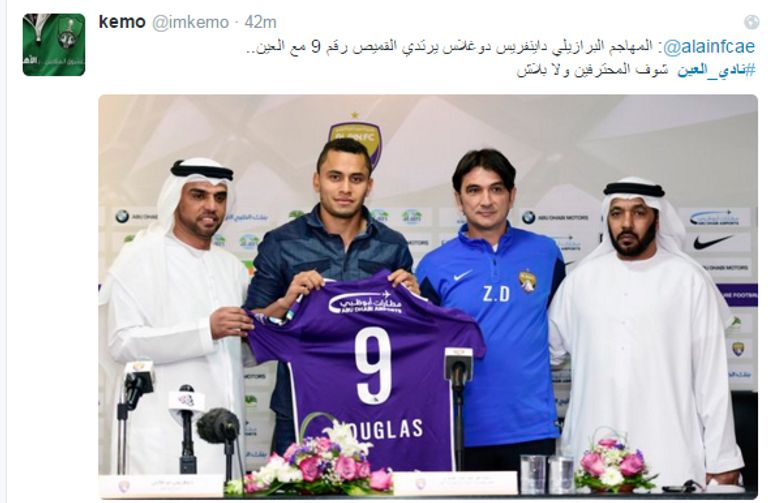Open the kemo display name link
Viewport: 768px width, 503px height.
[122, 22]
